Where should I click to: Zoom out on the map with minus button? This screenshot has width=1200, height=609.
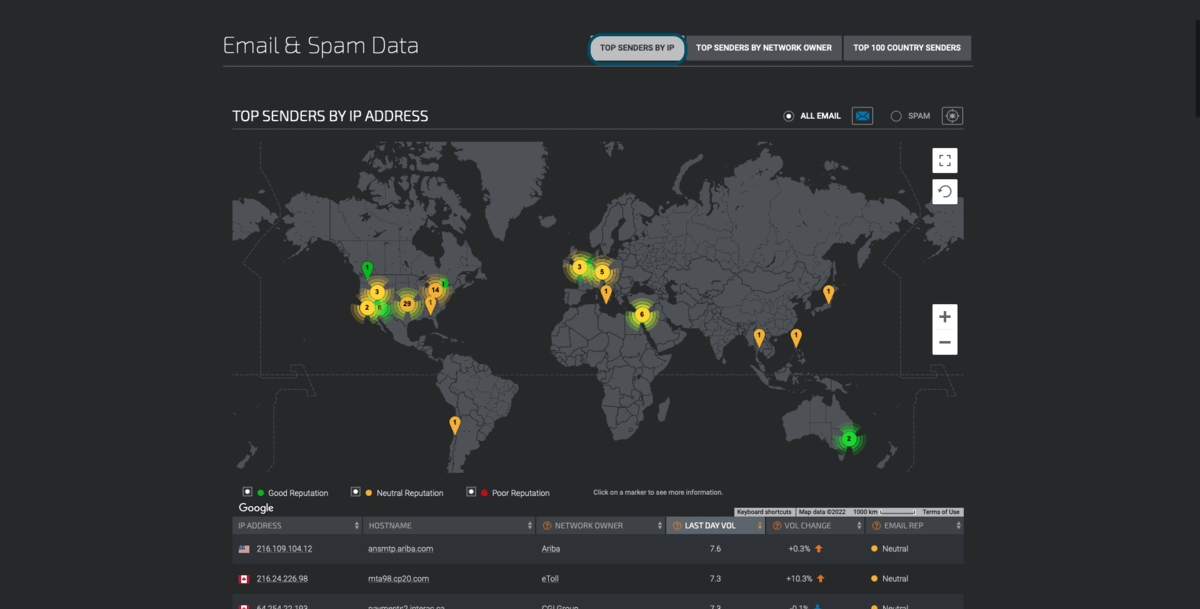point(944,343)
